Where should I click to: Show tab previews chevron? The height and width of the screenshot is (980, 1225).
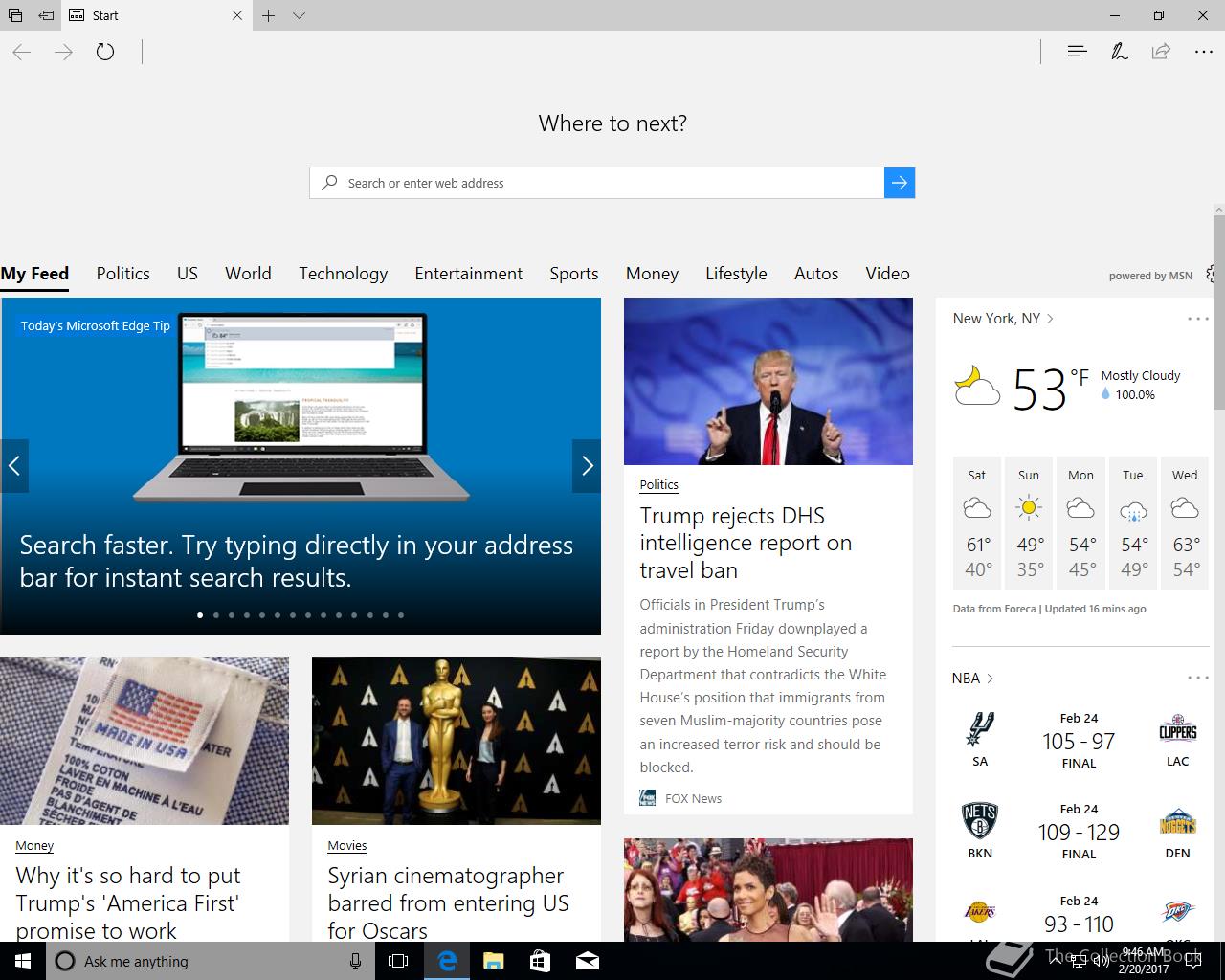[x=299, y=15]
